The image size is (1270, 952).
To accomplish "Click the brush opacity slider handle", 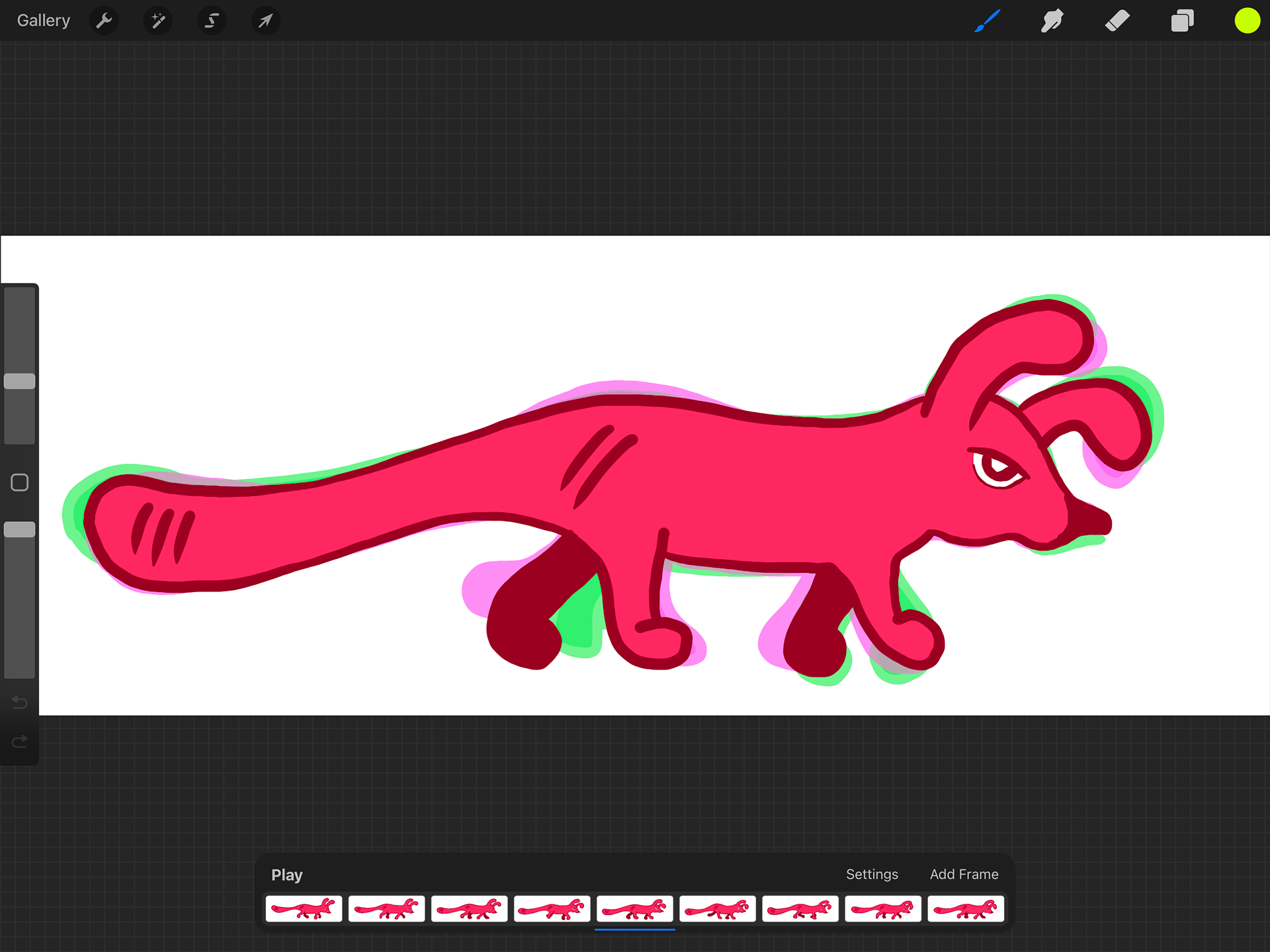I will [x=20, y=529].
